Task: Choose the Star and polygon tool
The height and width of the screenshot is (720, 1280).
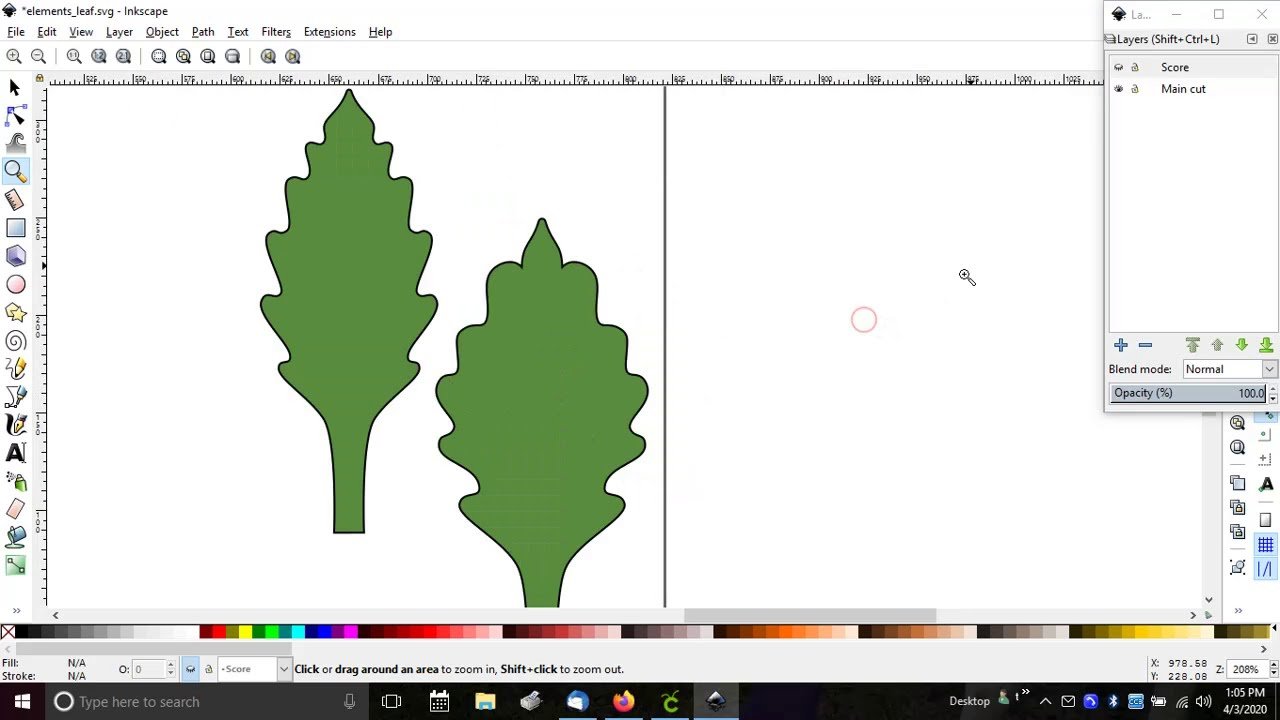Action: 15,313
